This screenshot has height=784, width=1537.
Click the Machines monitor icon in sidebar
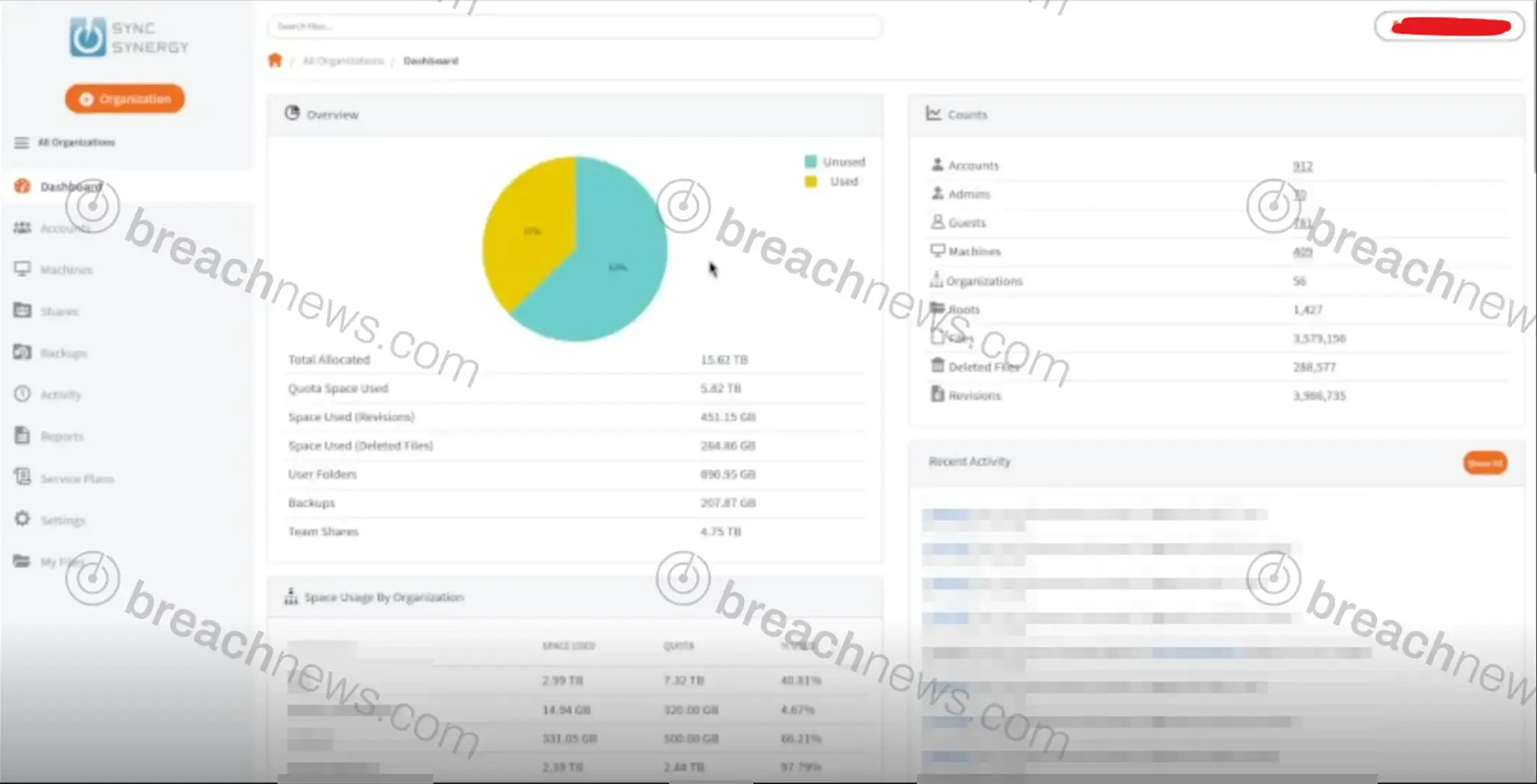22,269
